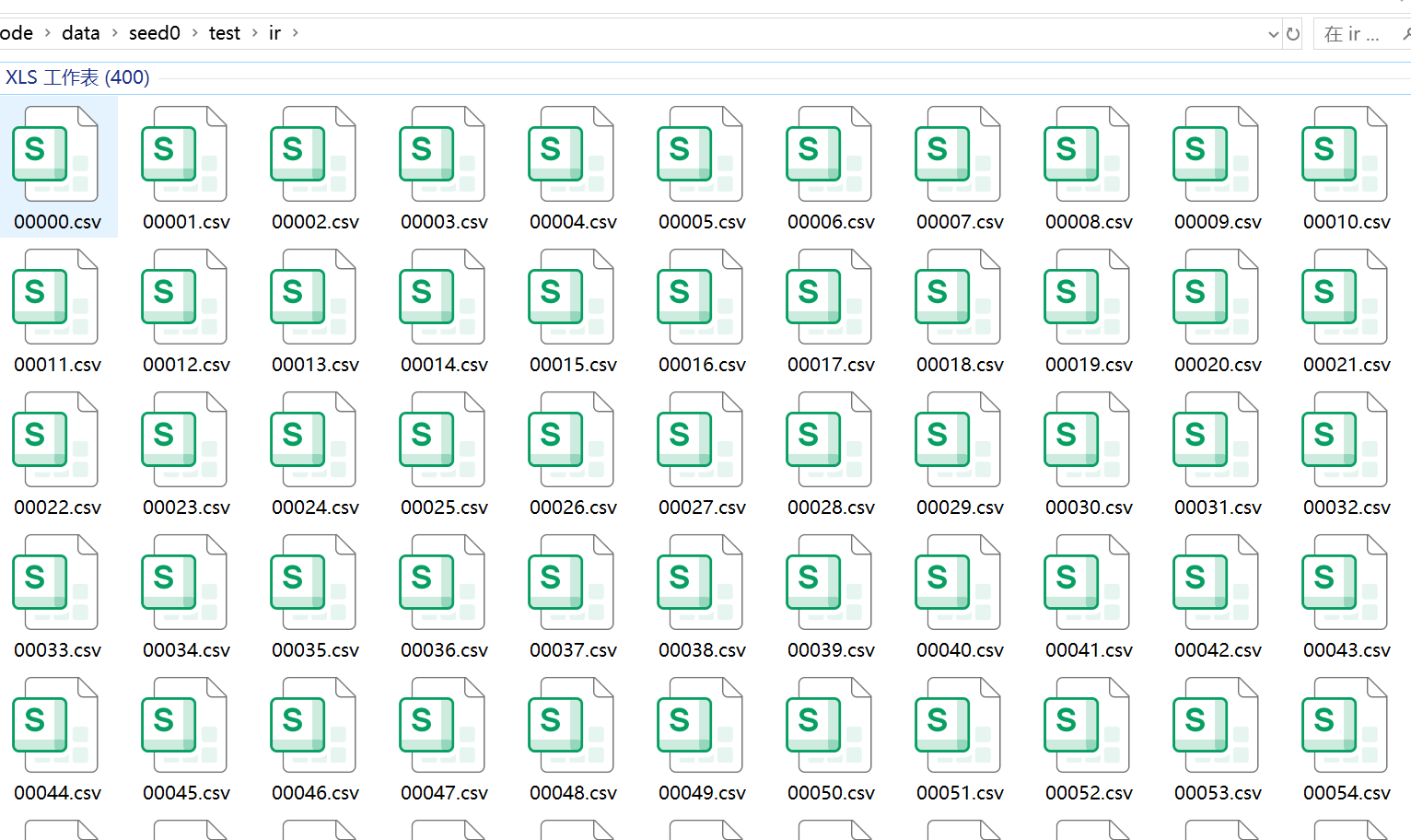Screen dimensions: 1411x840
Task: Select the 00000.csv file icon
Action: (55, 154)
